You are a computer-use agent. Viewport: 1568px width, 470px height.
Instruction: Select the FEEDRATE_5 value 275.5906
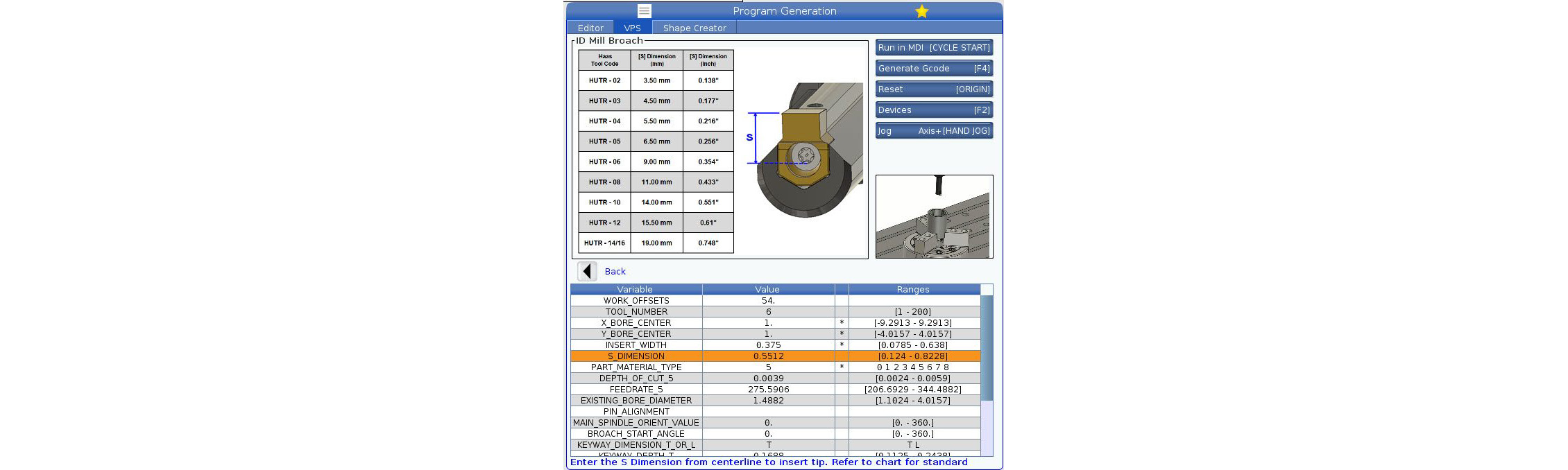(768, 390)
